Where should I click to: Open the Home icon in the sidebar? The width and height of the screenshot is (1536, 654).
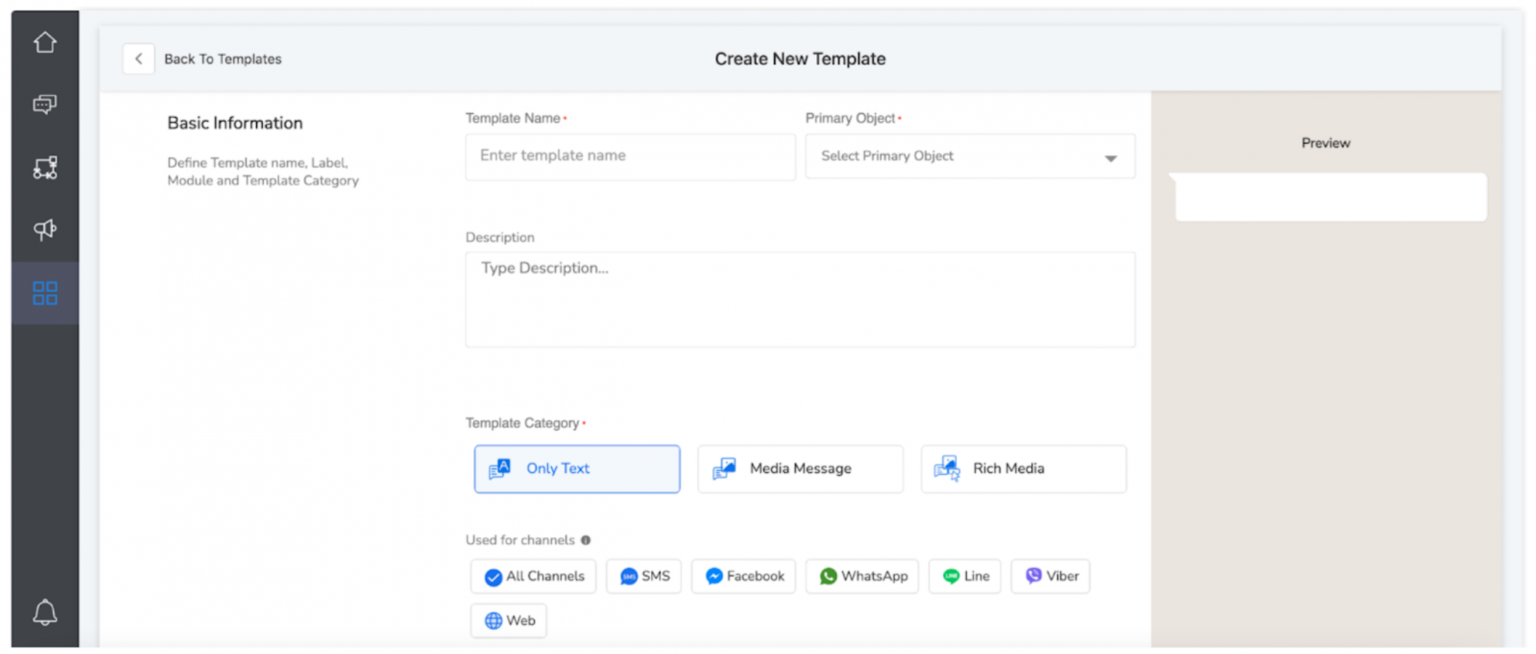pos(44,42)
